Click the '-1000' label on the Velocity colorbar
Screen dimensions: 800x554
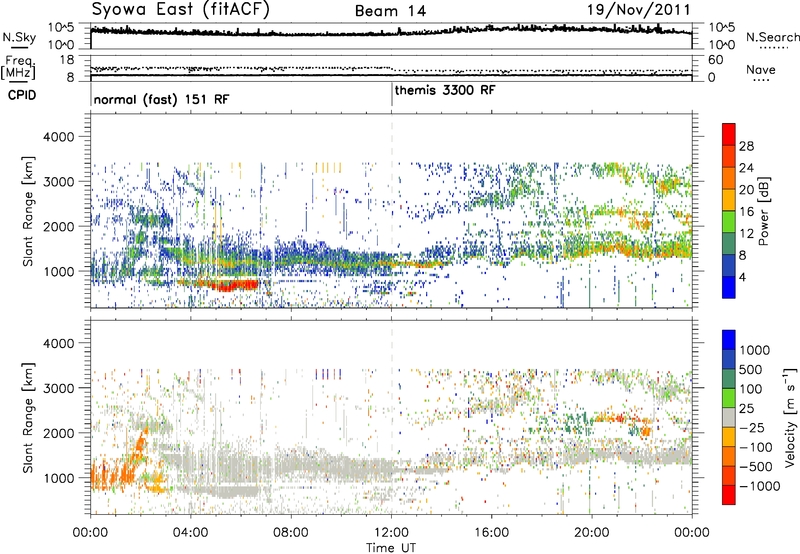[x=759, y=486]
